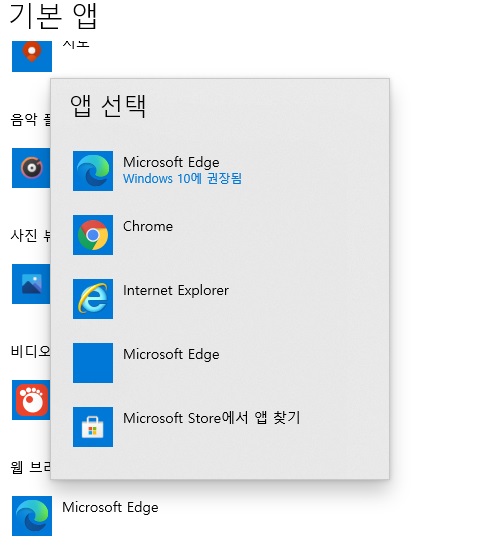Choose the Chrome icon in the app list

coord(93,235)
